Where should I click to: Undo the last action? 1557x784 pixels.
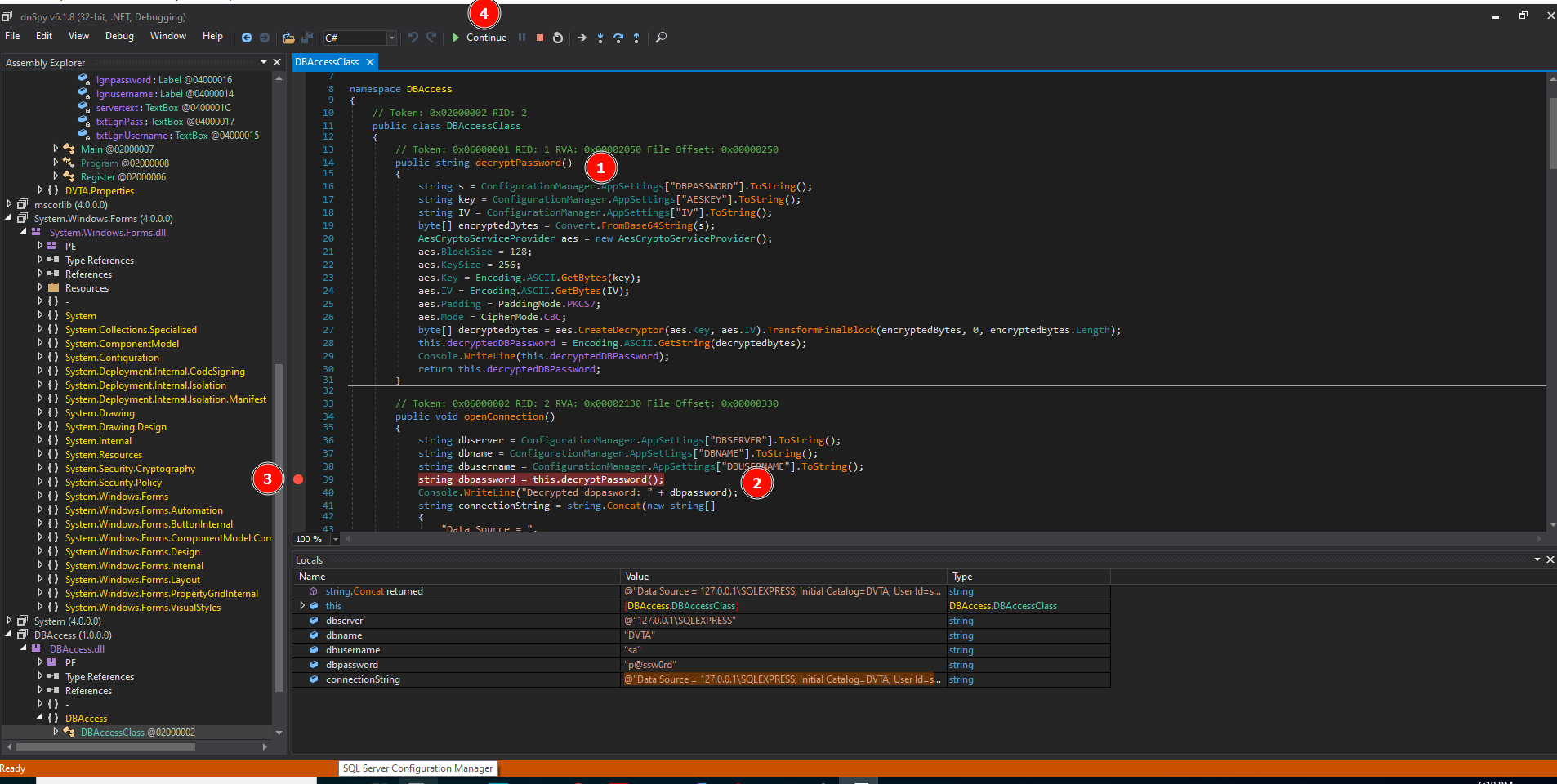(413, 38)
